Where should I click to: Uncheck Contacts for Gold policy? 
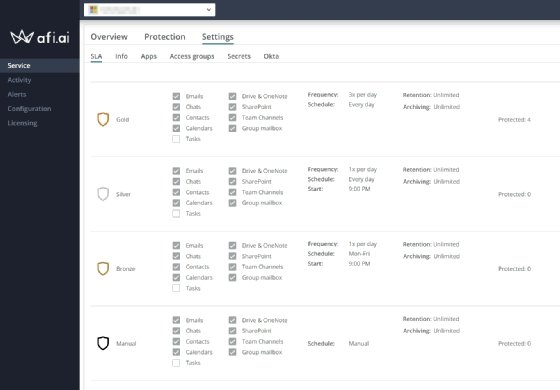[x=176, y=118]
